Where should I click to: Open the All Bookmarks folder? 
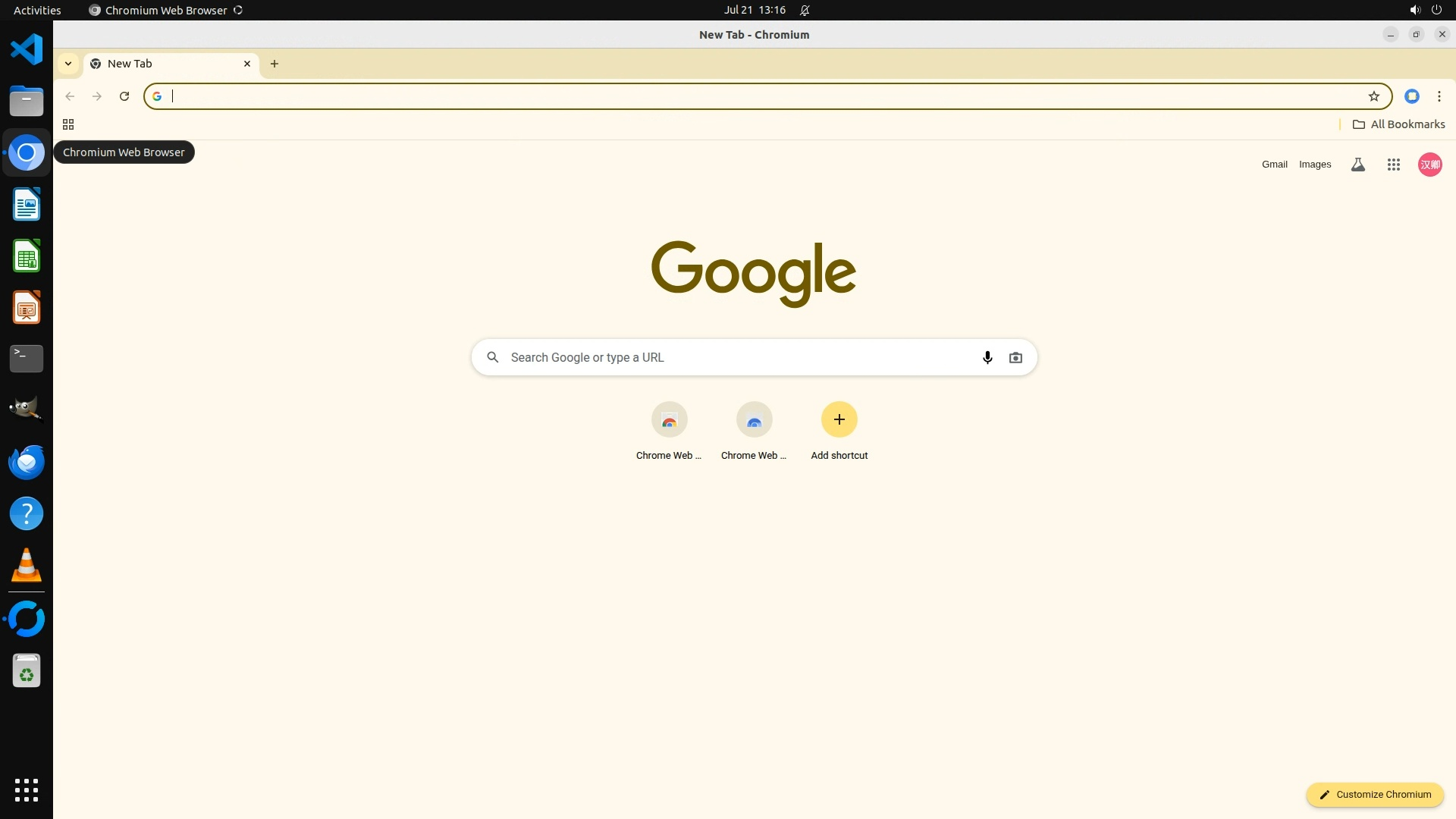(1398, 124)
